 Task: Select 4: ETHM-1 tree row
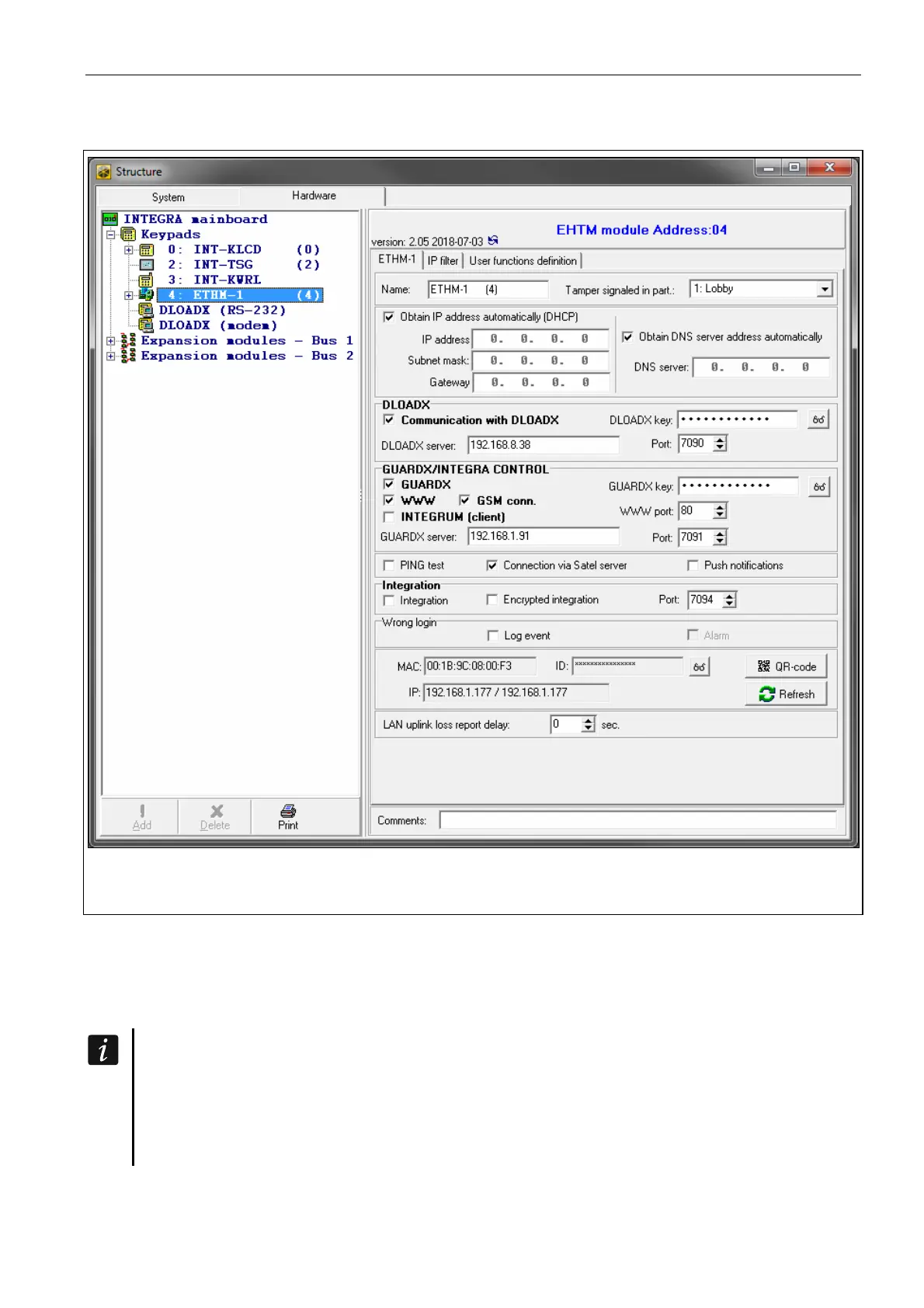pos(240,295)
